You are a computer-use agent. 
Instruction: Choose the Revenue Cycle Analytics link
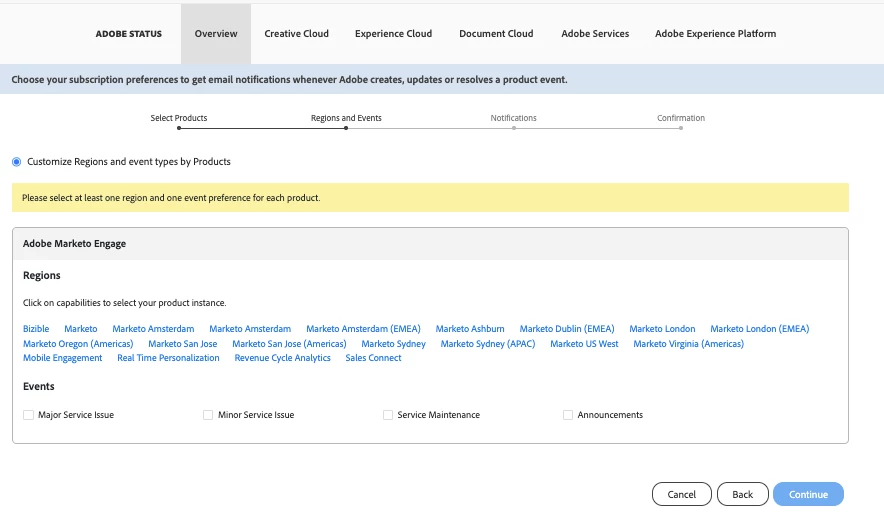point(282,358)
